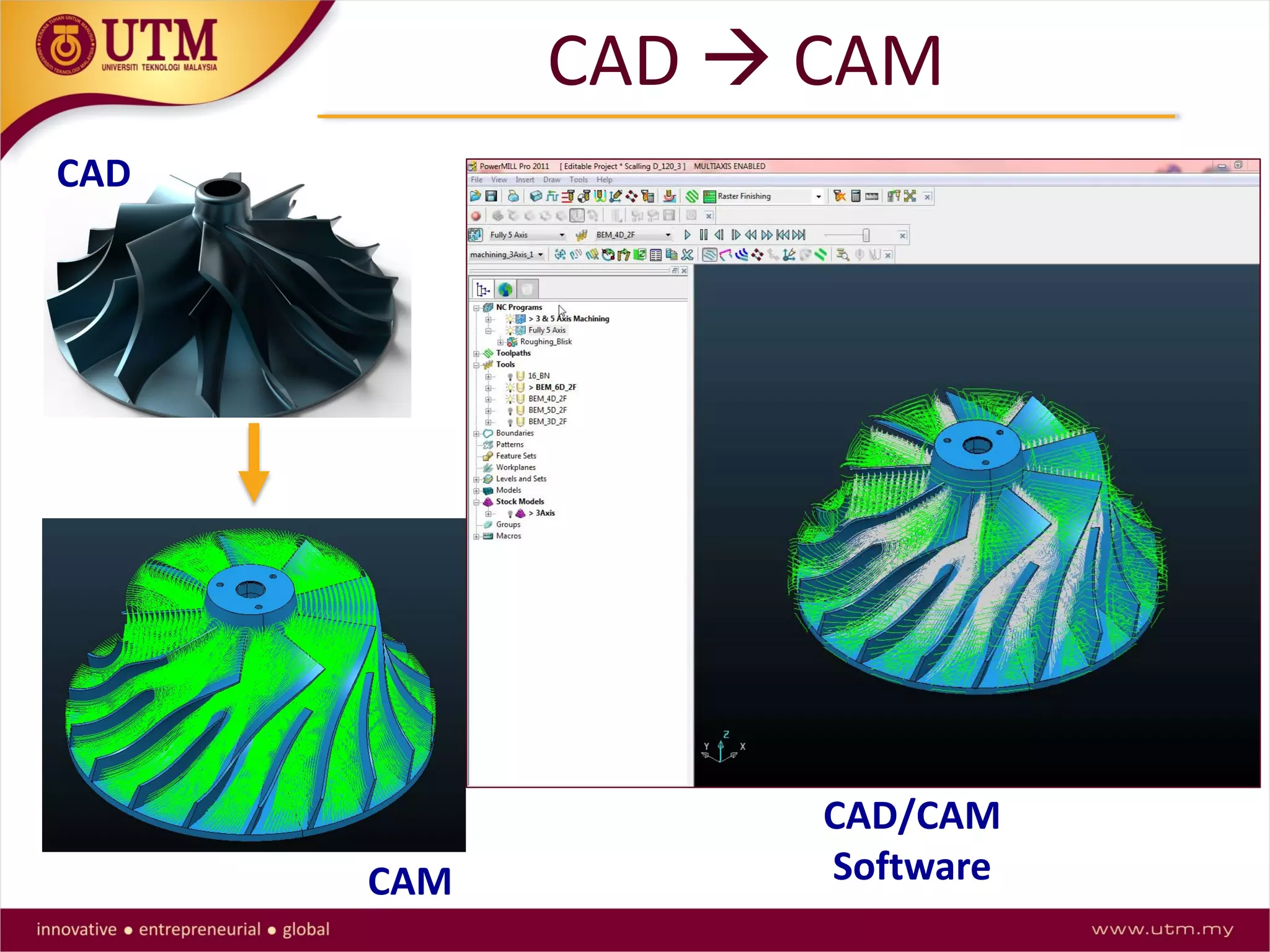The width and height of the screenshot is (1270, 952).
Task: Toggle light bulb for Fully 5 Axis program
Action: (x=510, y=331)
